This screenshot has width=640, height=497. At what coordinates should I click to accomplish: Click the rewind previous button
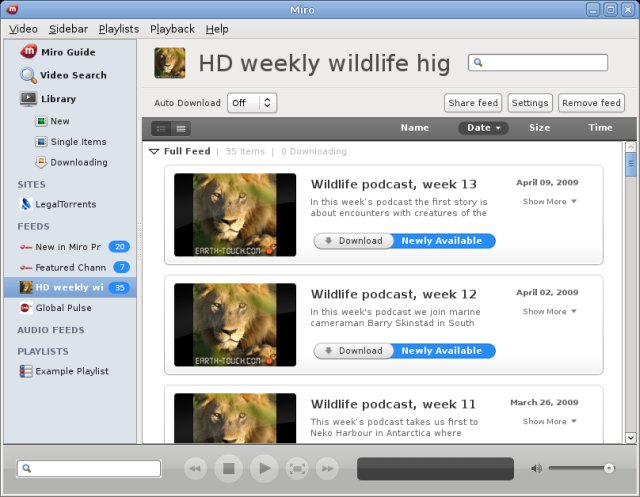[196, 468]
